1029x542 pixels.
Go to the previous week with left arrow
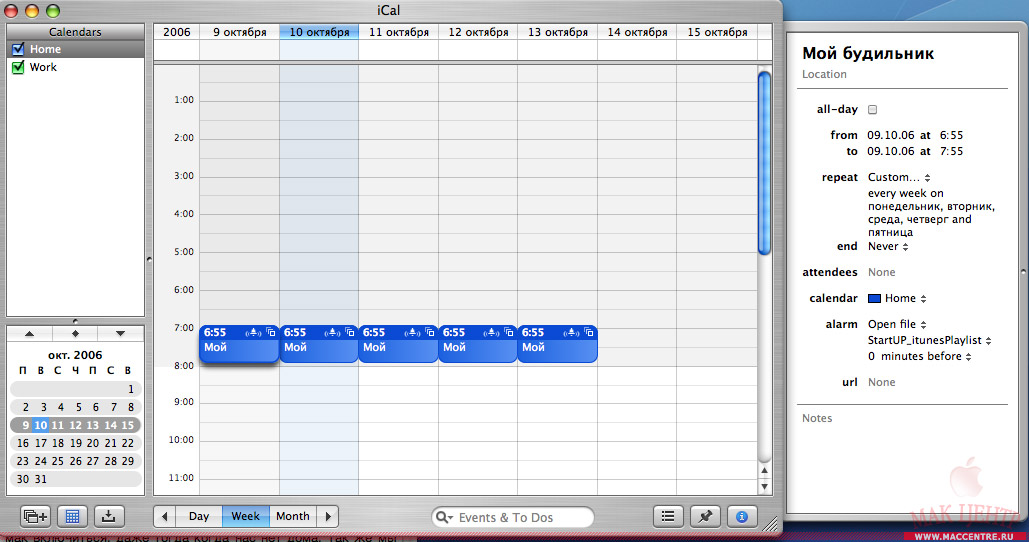coord(164,516)
